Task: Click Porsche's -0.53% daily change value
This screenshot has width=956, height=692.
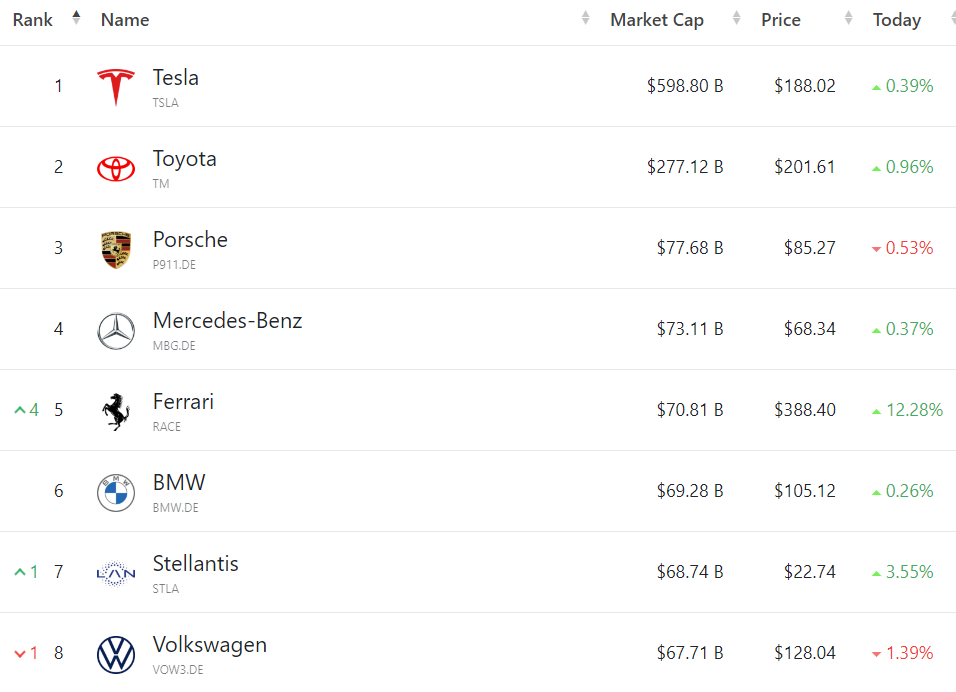Action: point(909,248)
